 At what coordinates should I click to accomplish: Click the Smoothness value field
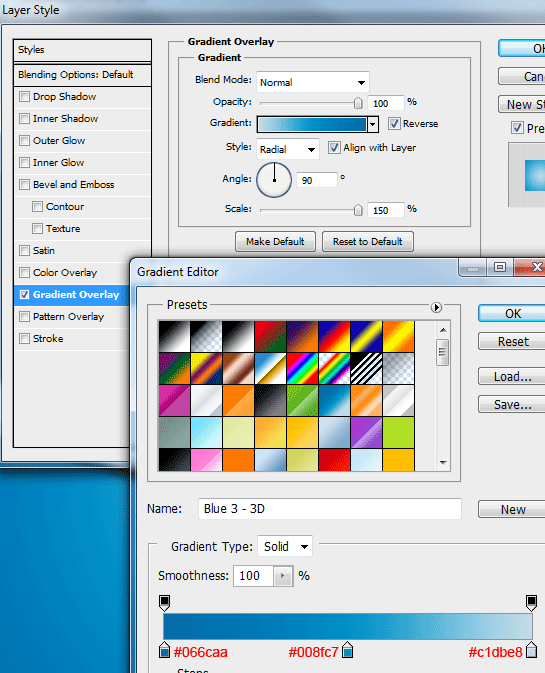(x=253, y=576)
